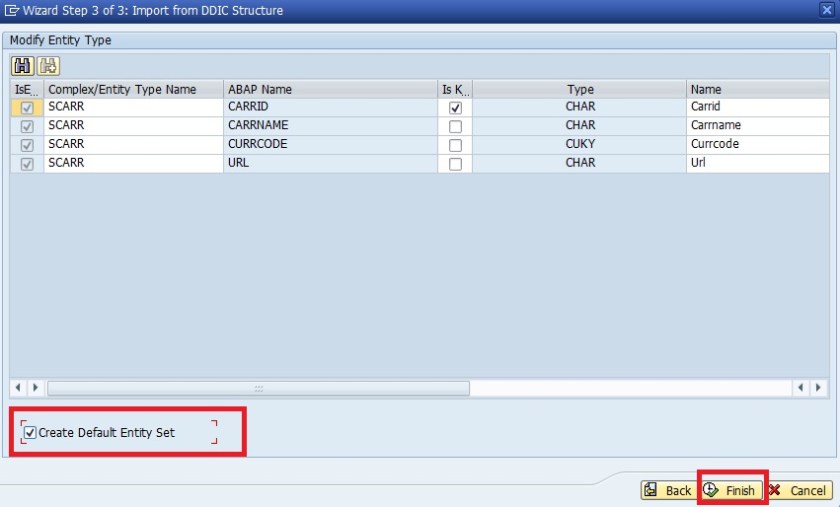840x507 pixels.
Task: Toggle IsEntity checkbox for CURRCODE row
Action: click(x=27, y=145)
